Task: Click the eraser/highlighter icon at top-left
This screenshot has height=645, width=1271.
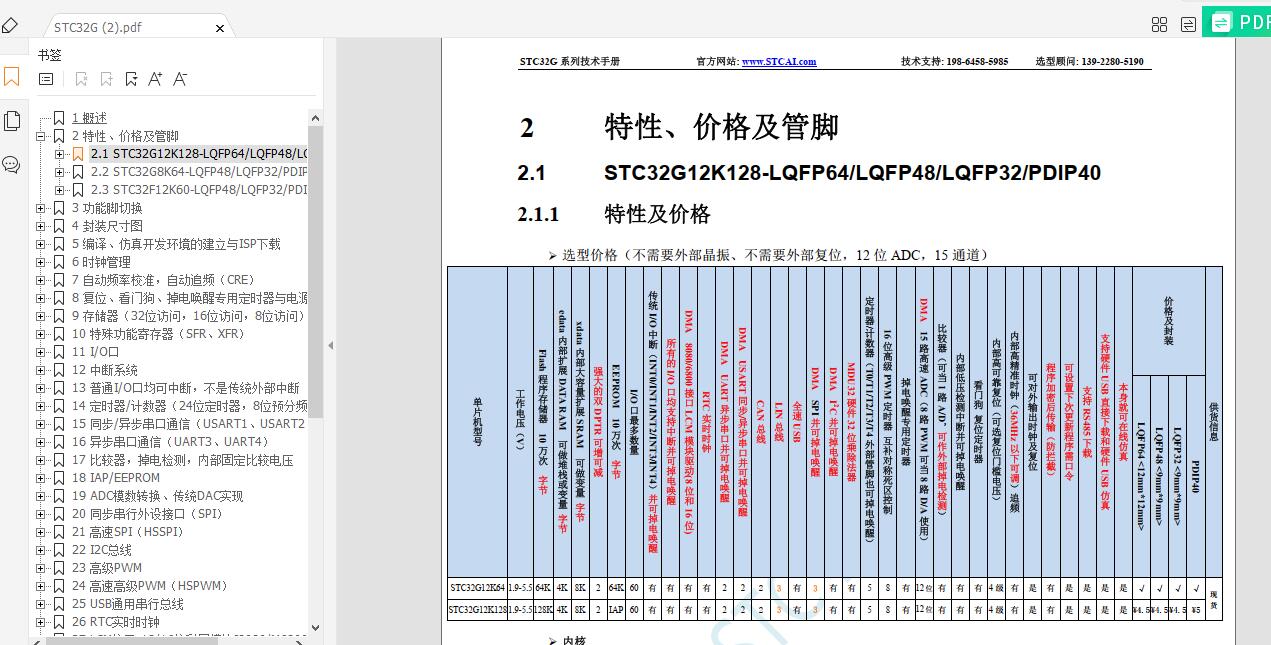Action: point(10,25)
